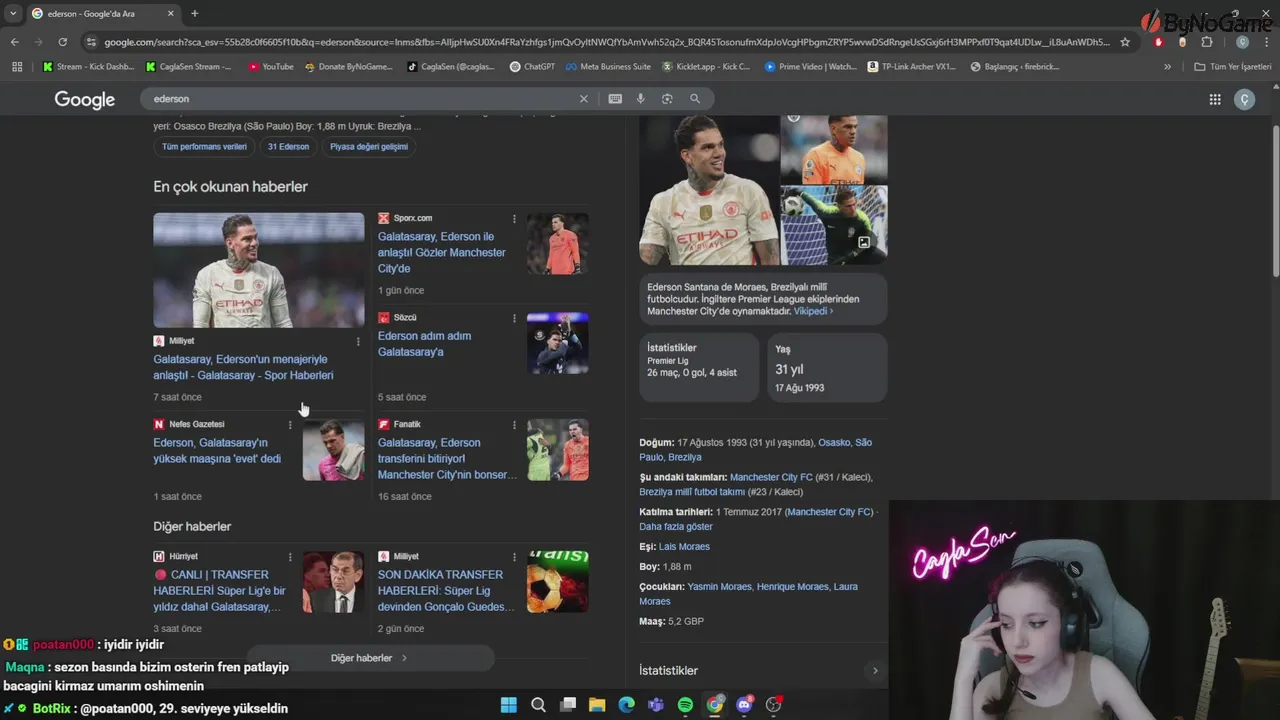Reload the page
This screenshot has width=1280, height=720.
(x=62, y=42)
